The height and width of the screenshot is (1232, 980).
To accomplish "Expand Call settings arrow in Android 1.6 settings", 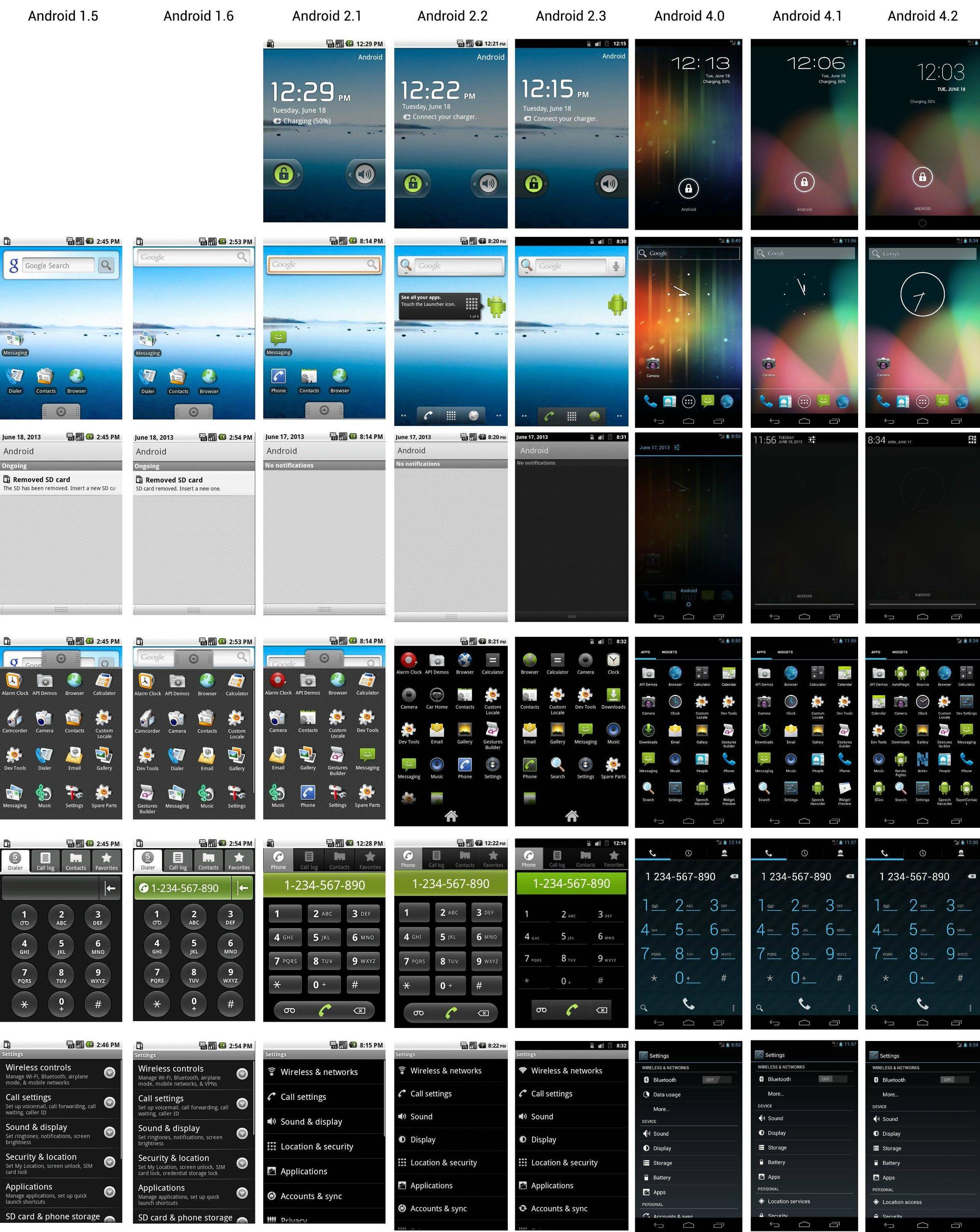I will click(x=242, y=1104).
